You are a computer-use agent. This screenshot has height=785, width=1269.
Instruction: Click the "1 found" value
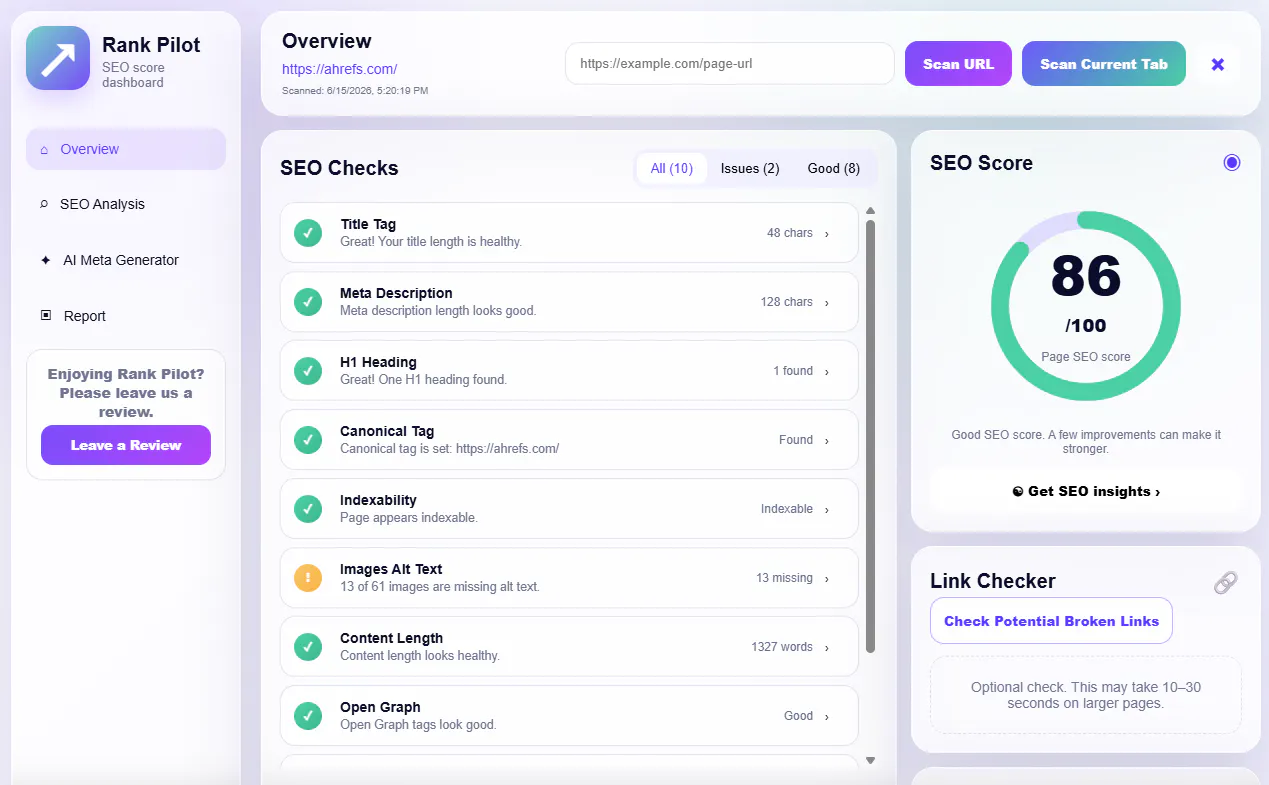tap(793, 371)
